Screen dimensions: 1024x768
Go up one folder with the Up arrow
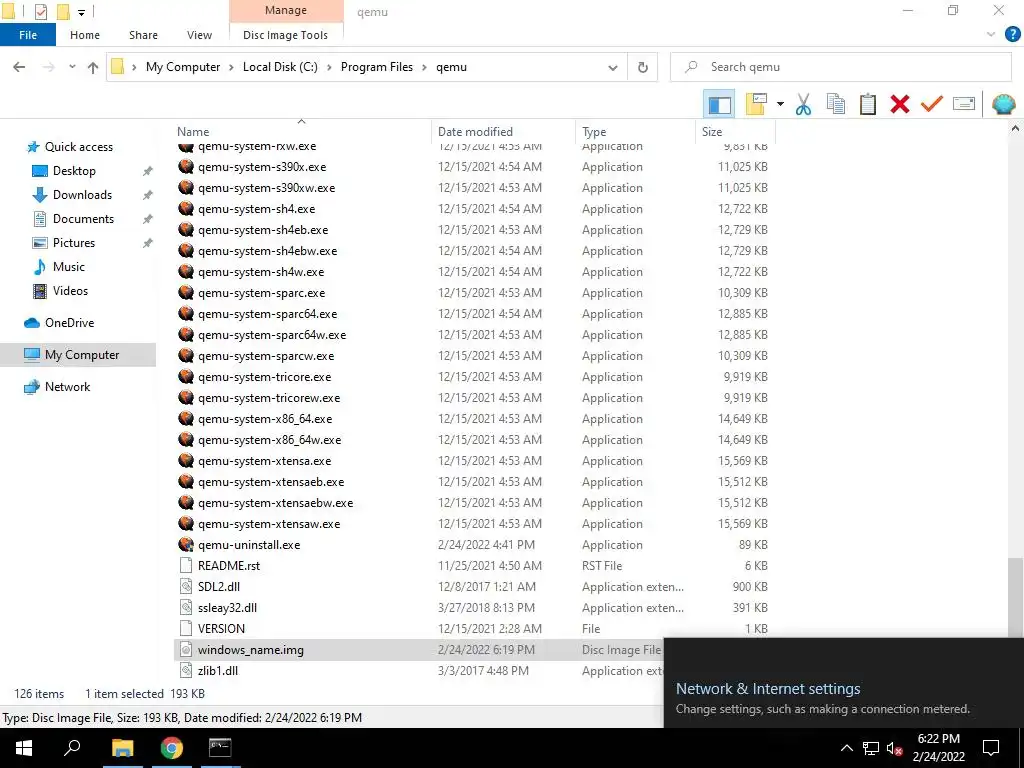tap(93, 67)
